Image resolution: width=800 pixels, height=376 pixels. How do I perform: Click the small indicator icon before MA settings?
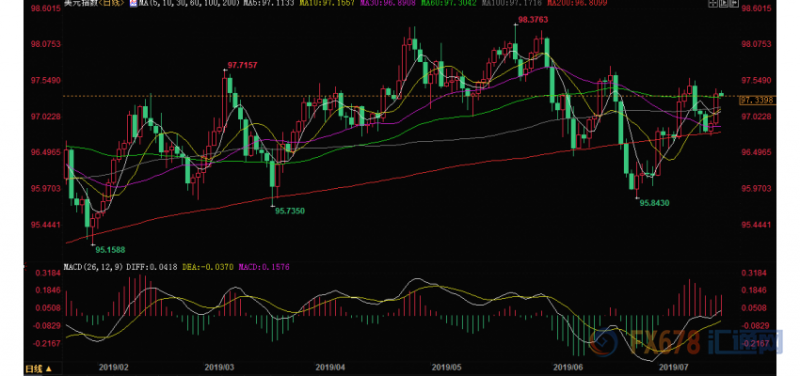click(134, 4)
